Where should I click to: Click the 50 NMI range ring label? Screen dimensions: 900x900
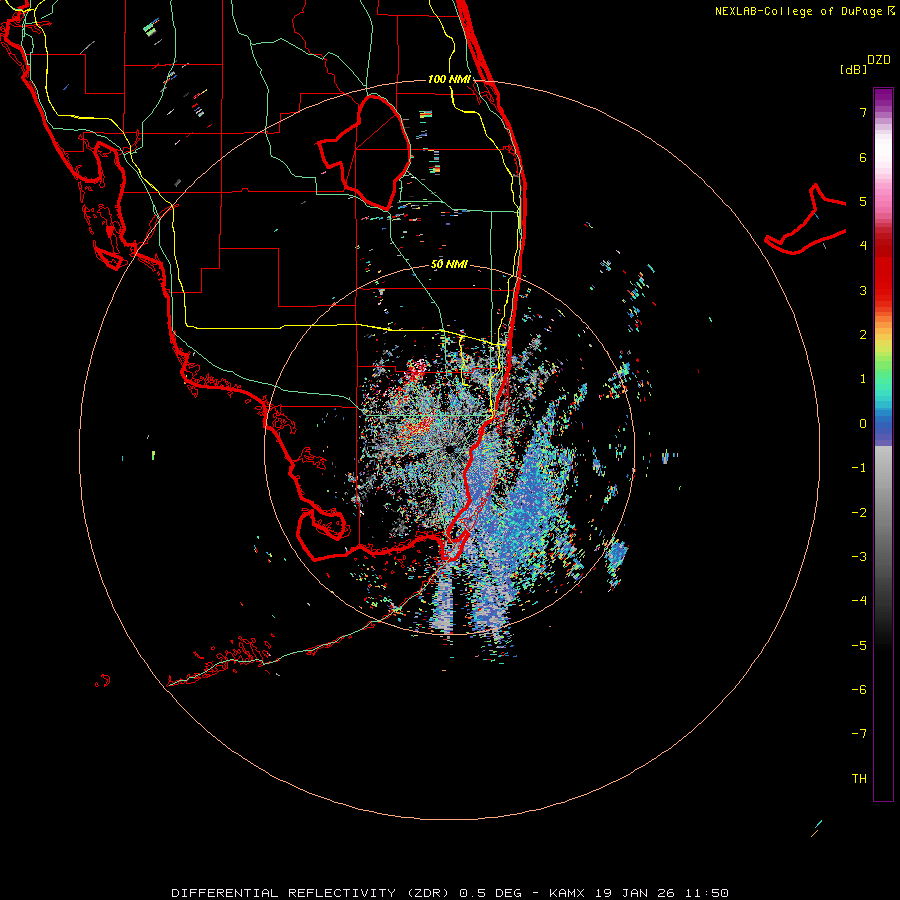(449, 264)
